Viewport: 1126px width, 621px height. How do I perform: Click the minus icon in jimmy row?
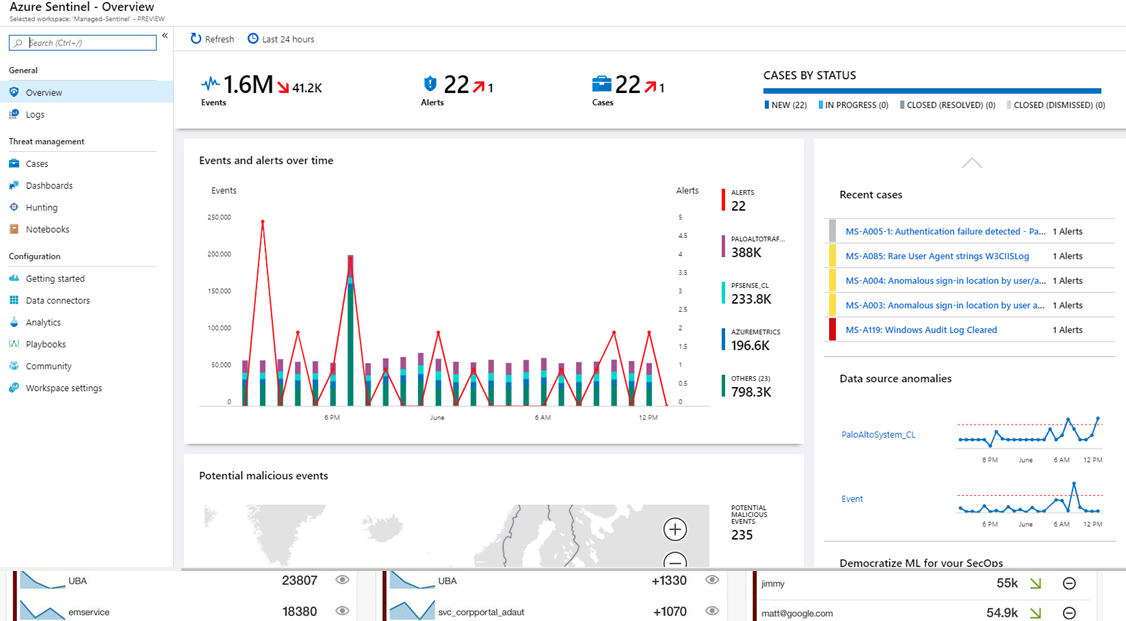(x=1069, y=584)
